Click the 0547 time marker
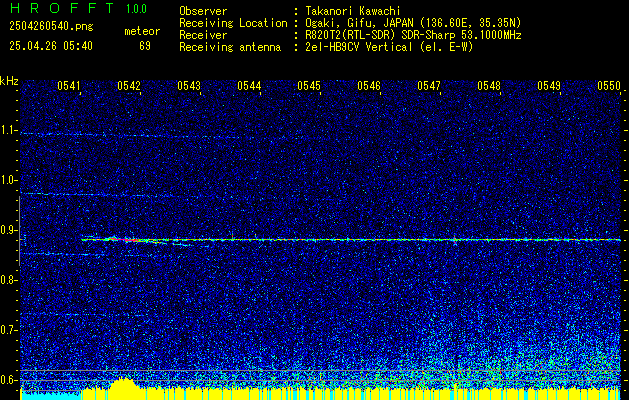The height and width of the screenshot is (400, 629). (429, 85)
